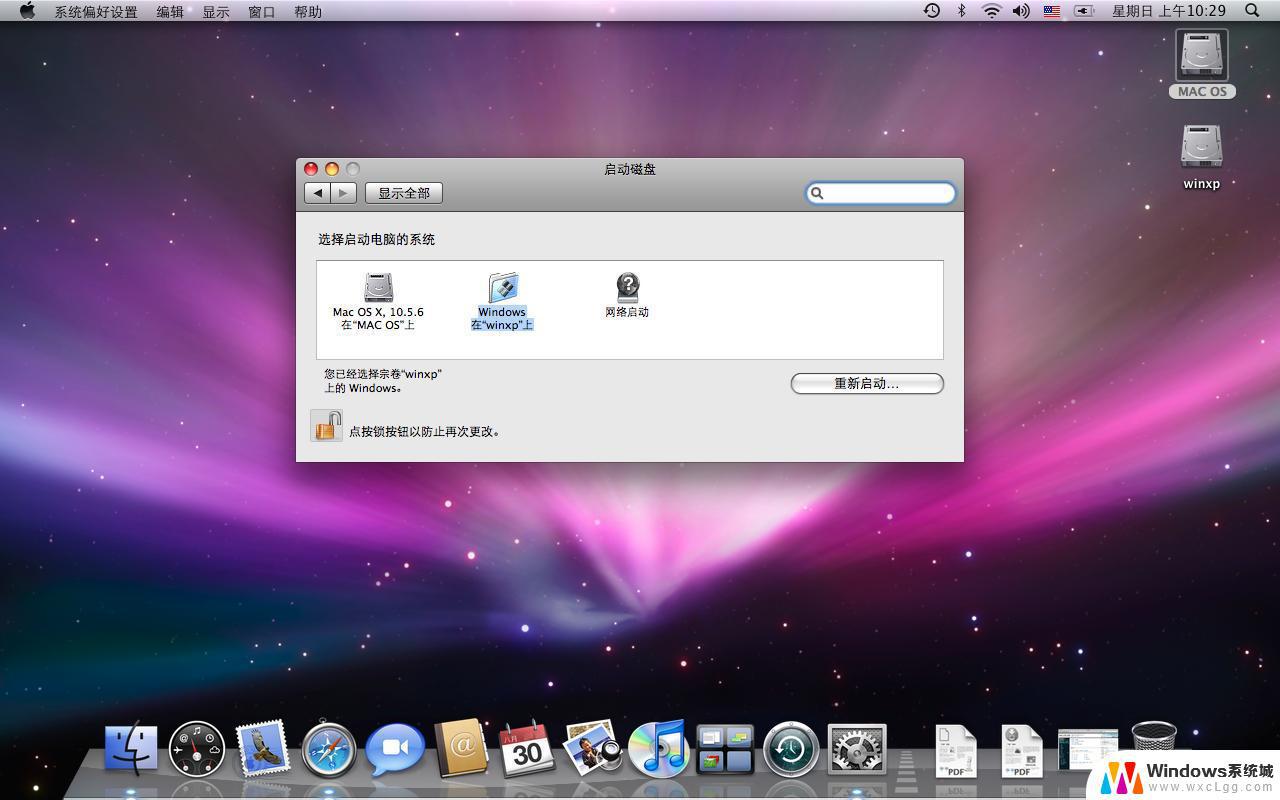Open Spotlight search magnifier
Viewport: 1280px width, 800px height.
tap(1252, 11)
